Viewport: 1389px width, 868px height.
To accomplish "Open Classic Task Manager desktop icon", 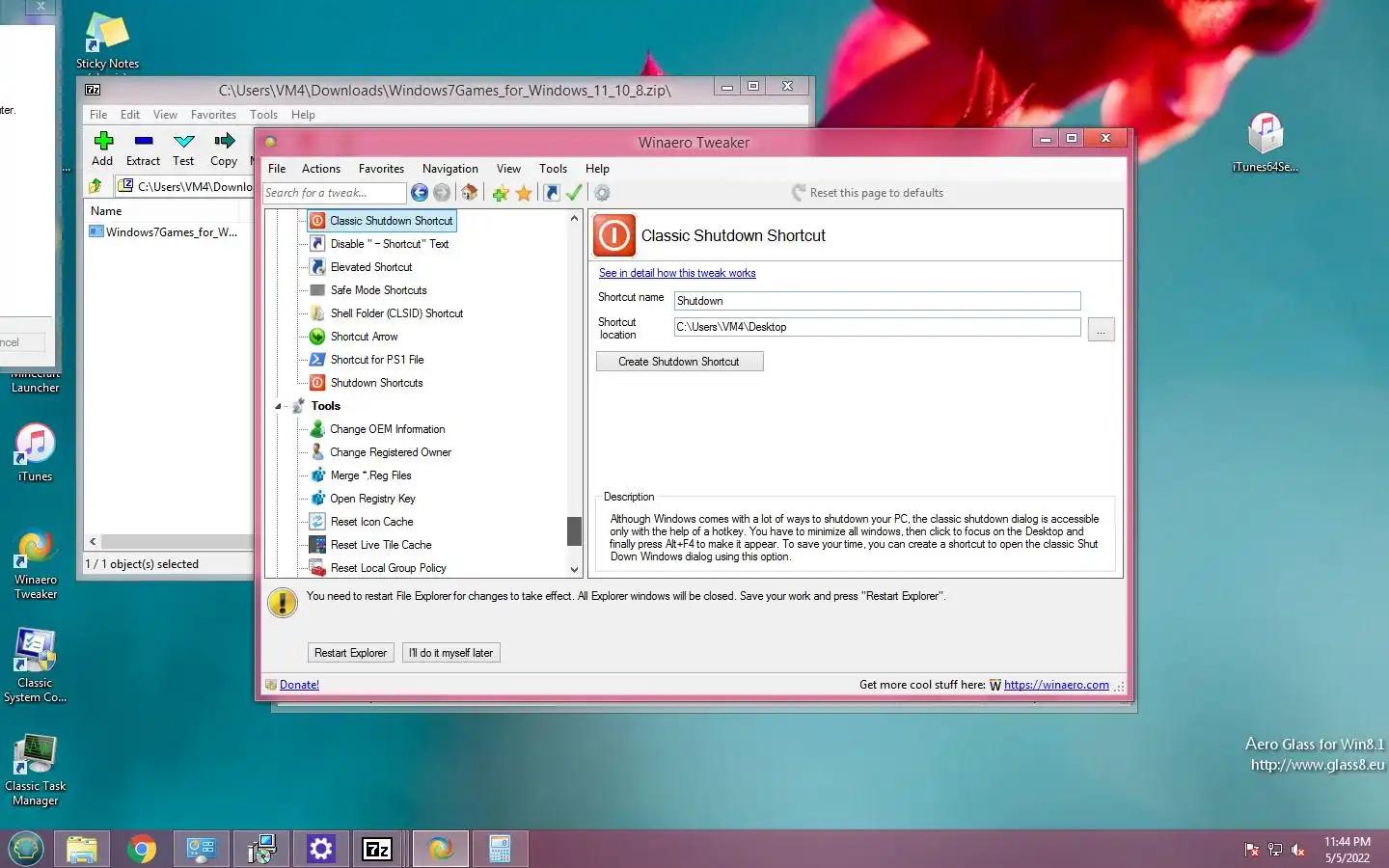I will coord(36,770).
